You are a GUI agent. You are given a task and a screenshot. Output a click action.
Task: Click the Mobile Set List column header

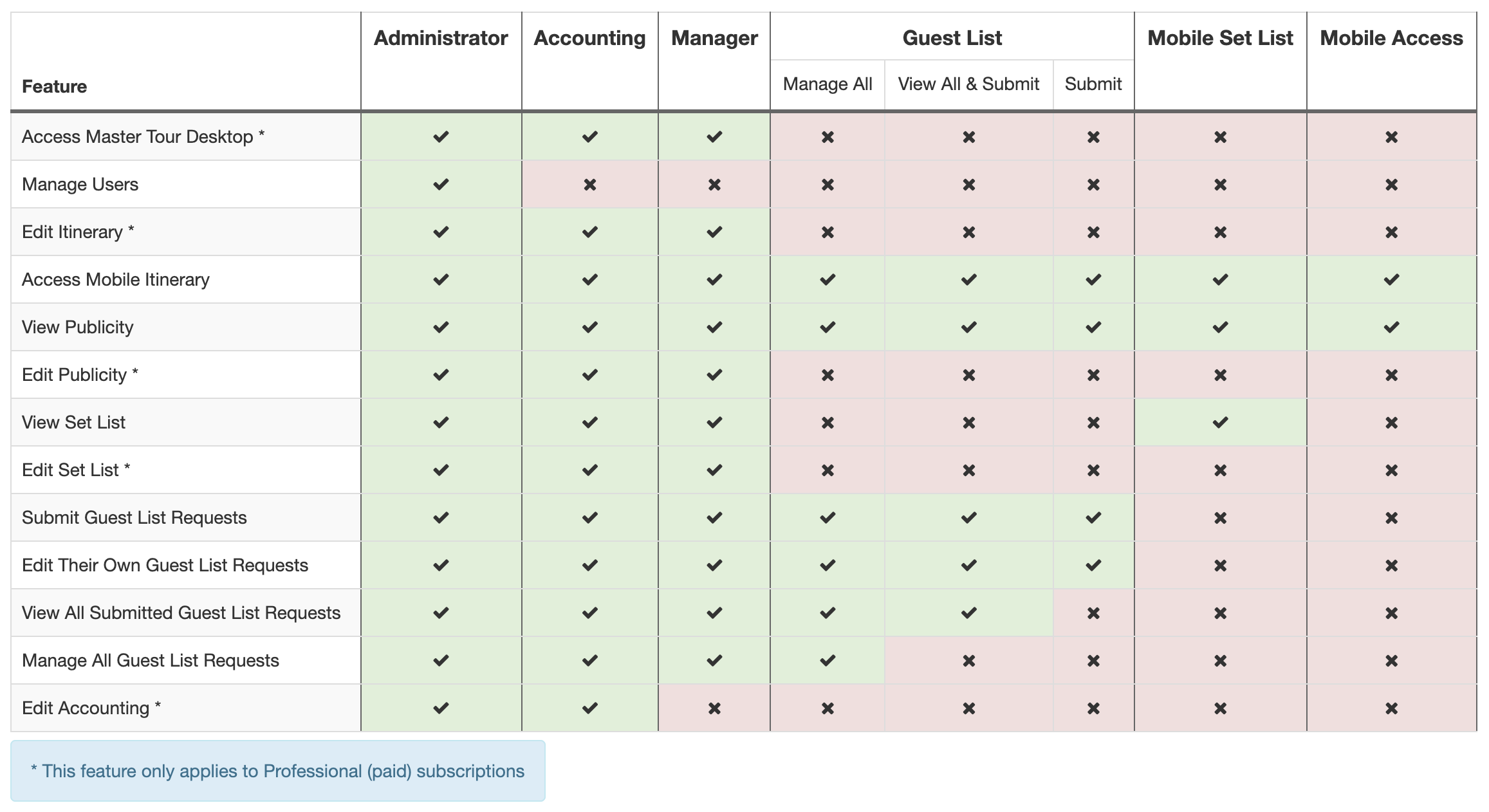point(1220,38)
